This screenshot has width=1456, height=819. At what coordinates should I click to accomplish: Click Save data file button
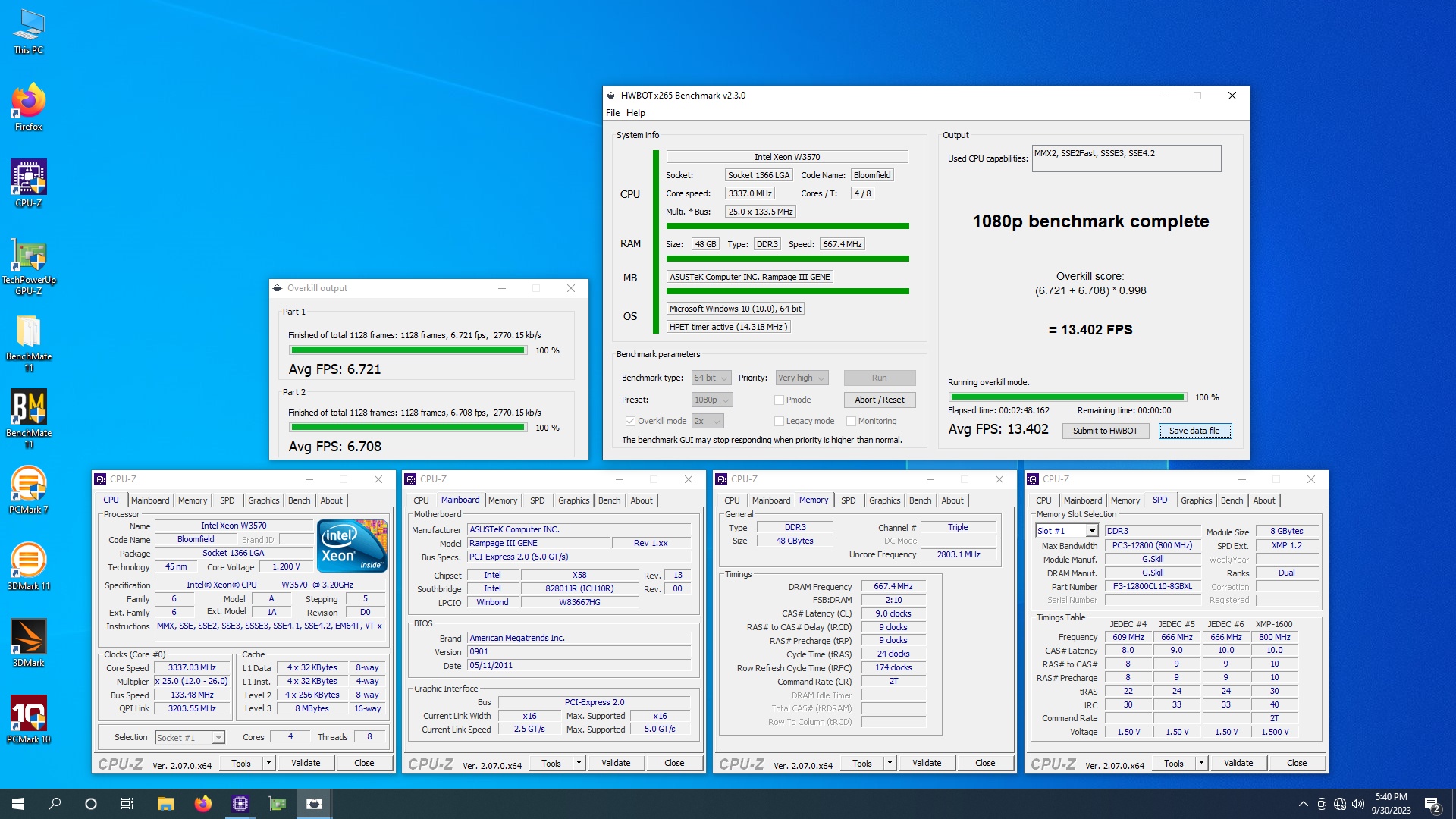pos(1194,431)
